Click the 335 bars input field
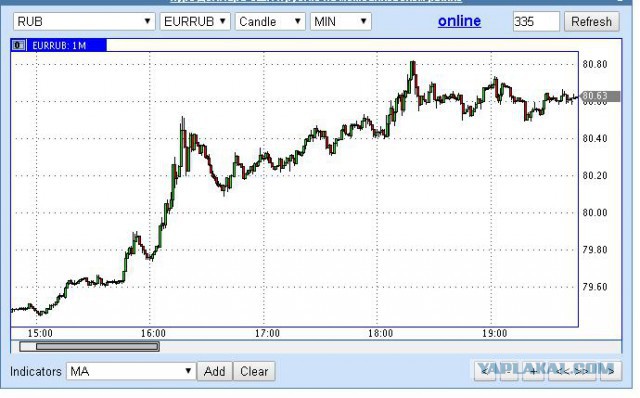The width and height of the screenshot is (640, 398). [536, 21]
